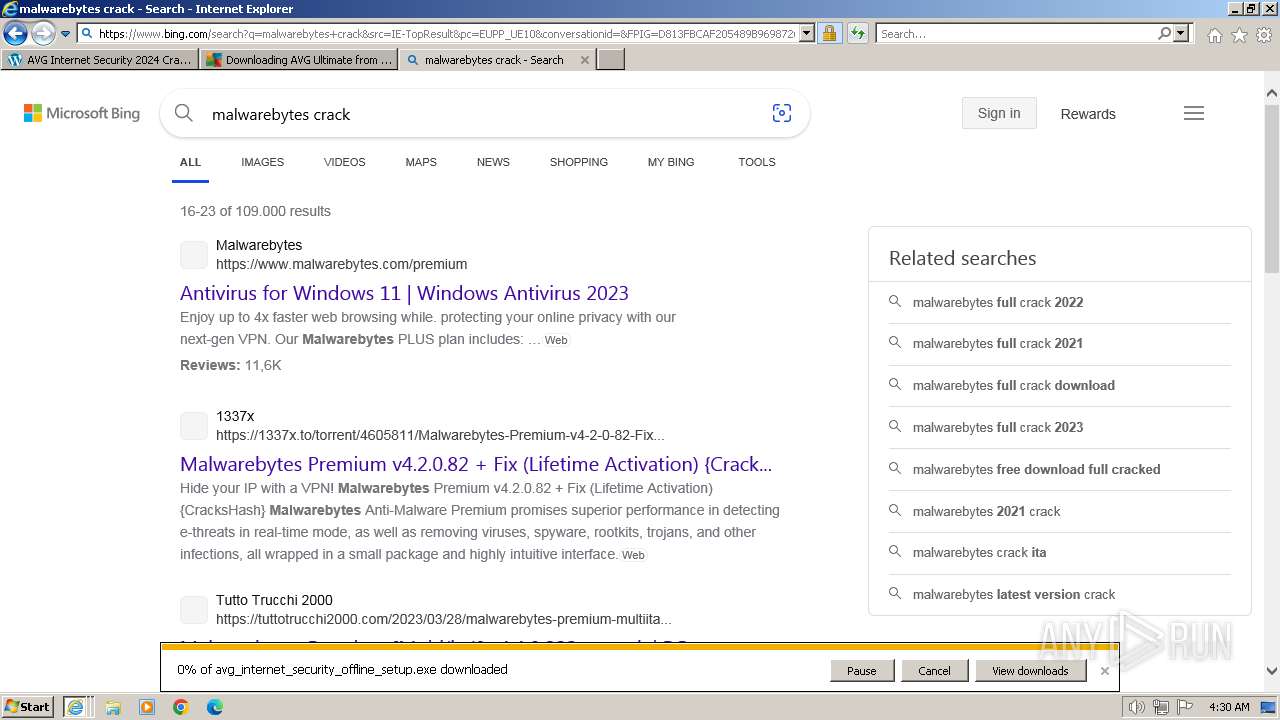Select the ALL results tab
The image size is (1280, 720).
[x=190, y=162]
